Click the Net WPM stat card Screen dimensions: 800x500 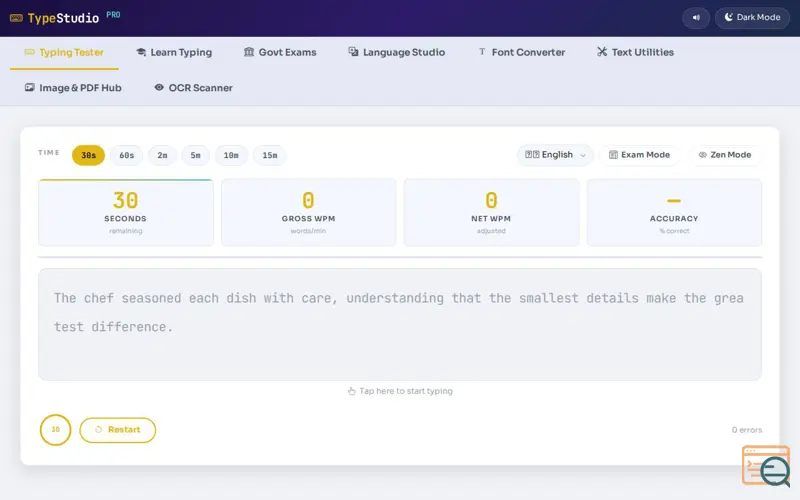point(491,212)
